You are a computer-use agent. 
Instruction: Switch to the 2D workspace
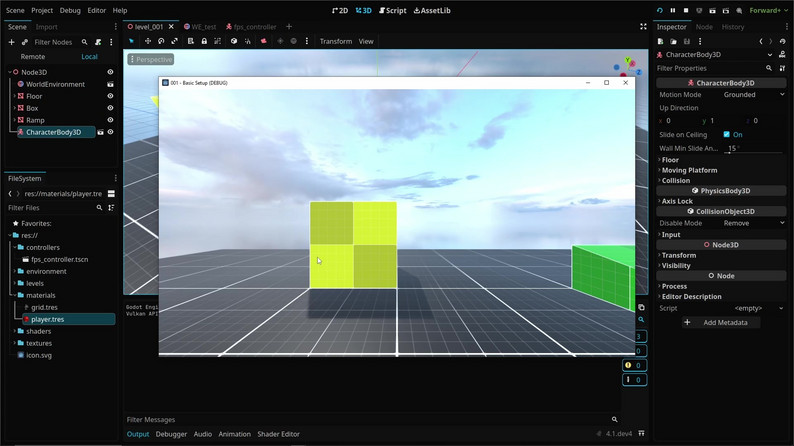coord(340,10)
